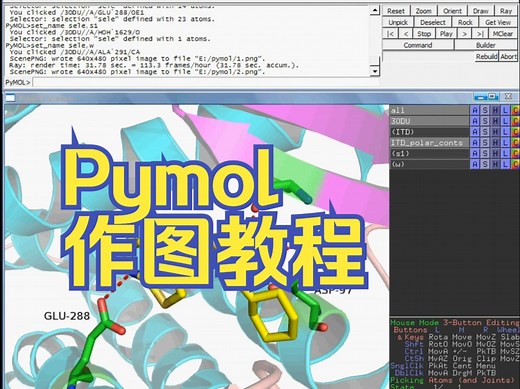Open Hide menu for 'all' row

pyautogui.click(x=495, y=110)
